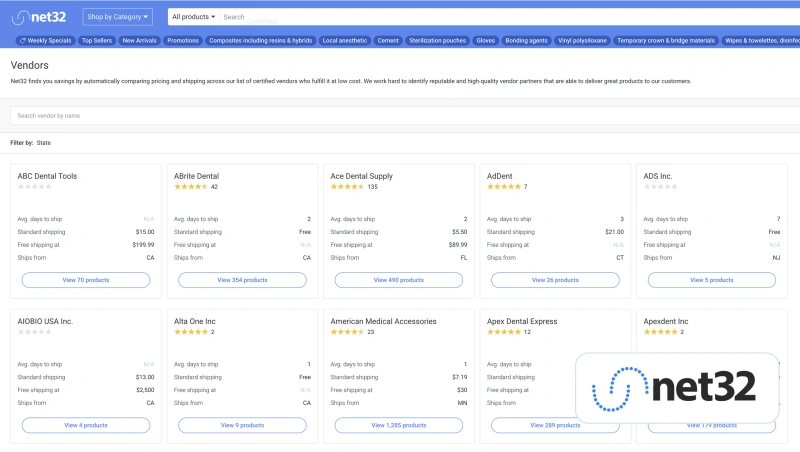
Task: Click Ace Dental Supply star rating
Action: [x=347, y=187]
